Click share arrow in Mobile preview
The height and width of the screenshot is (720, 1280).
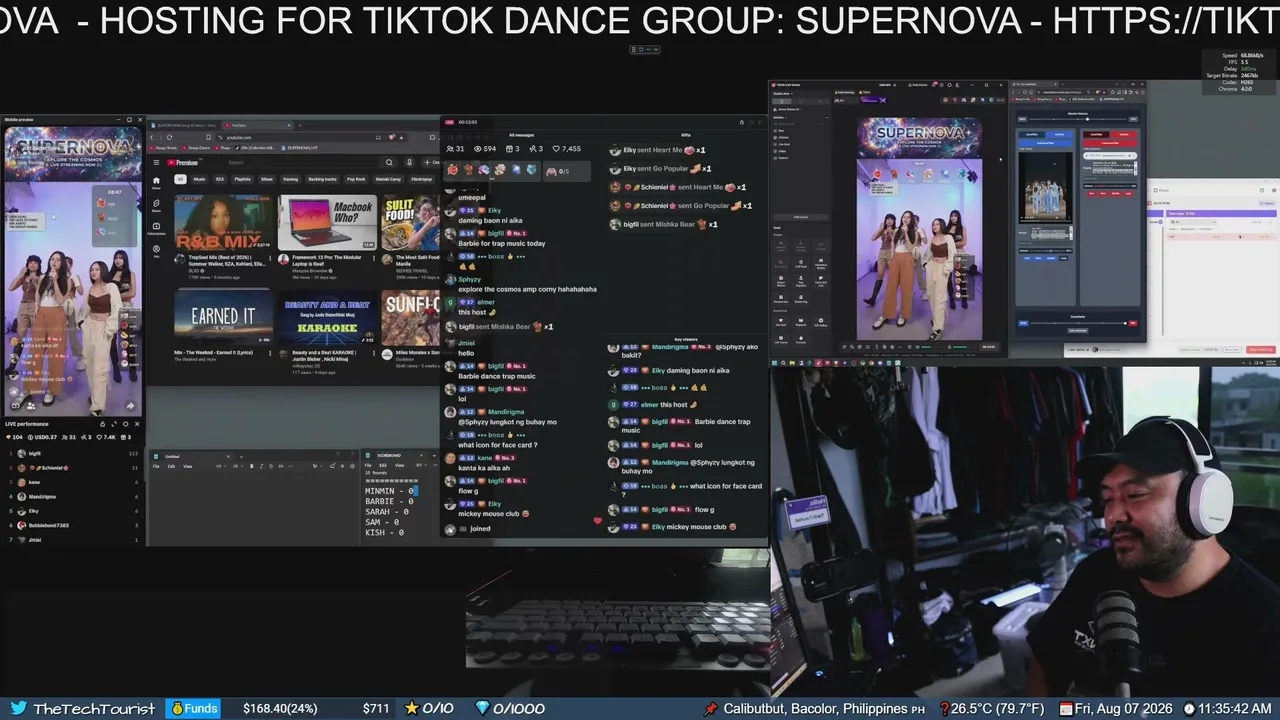click(x=130, y=406)
